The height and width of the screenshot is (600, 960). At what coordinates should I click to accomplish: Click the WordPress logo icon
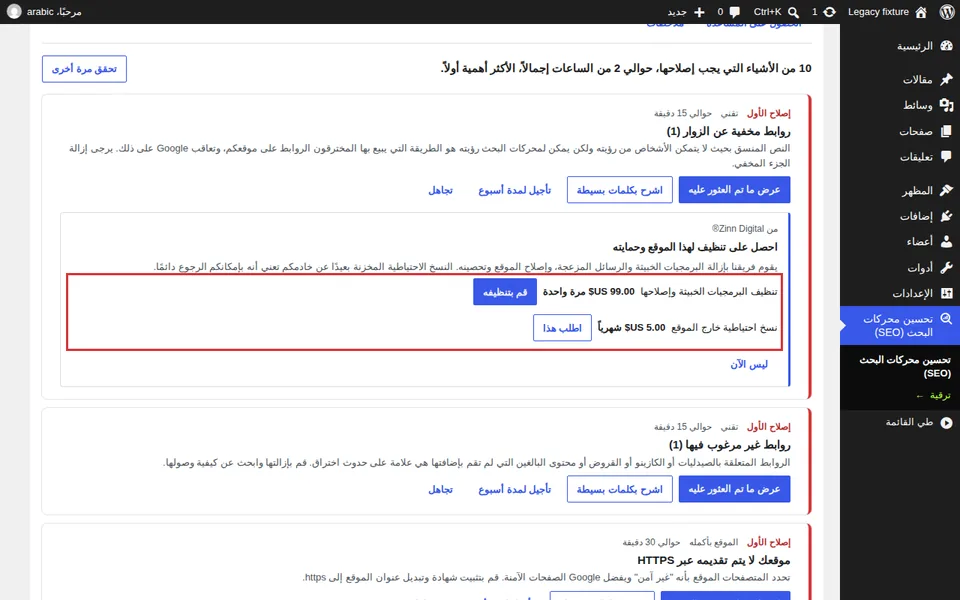[947, 12]
